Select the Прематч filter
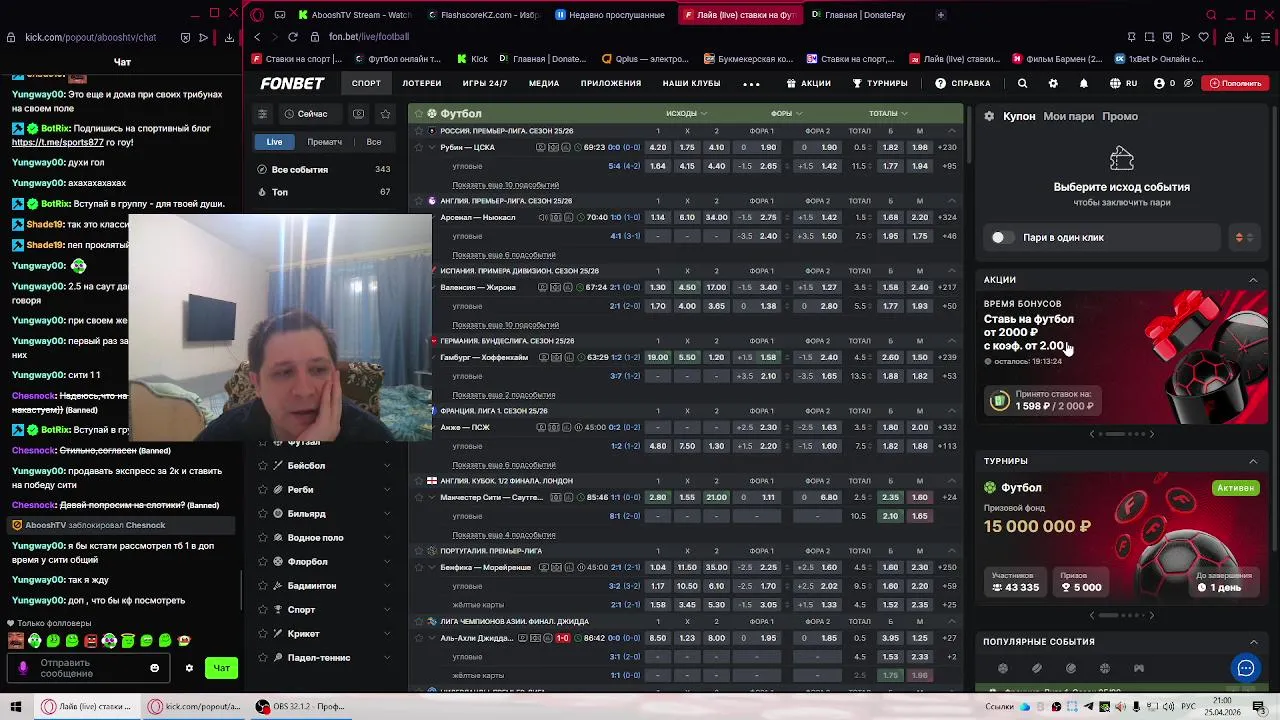The image size is (1280, 720). coord(324,142)
